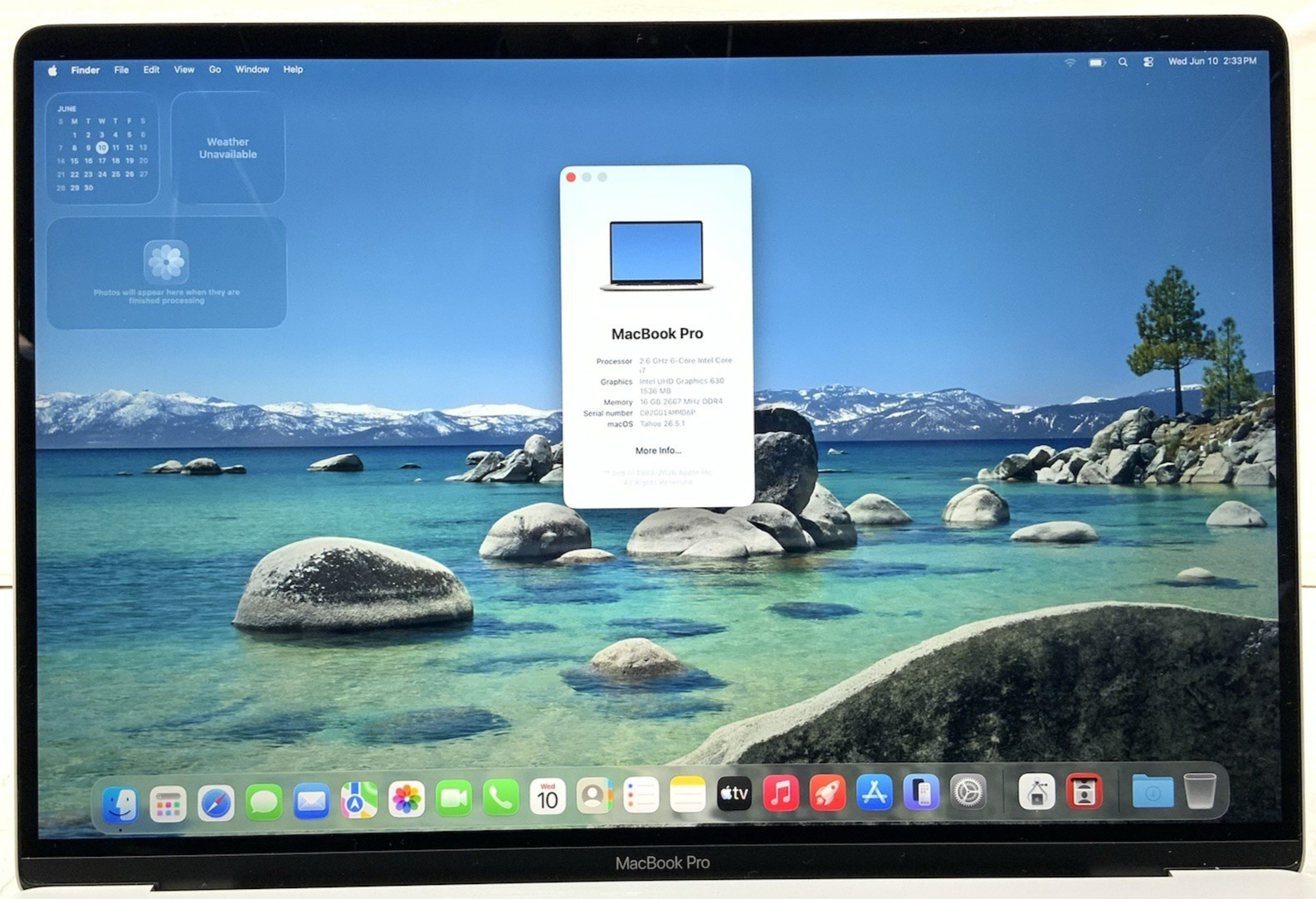Screen dimensions: 1316x899
Task: Open the Apps launcher grid icon in Dock
Action: click(x=168, y=803)
